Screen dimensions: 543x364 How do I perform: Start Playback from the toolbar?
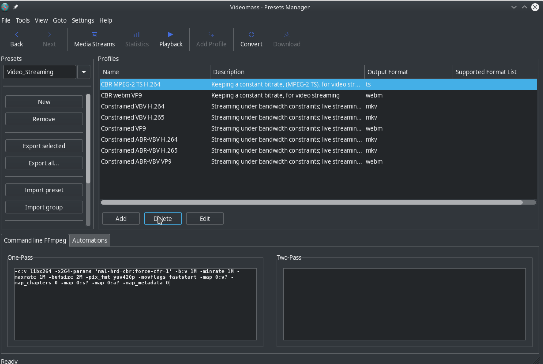click(171, 39)
